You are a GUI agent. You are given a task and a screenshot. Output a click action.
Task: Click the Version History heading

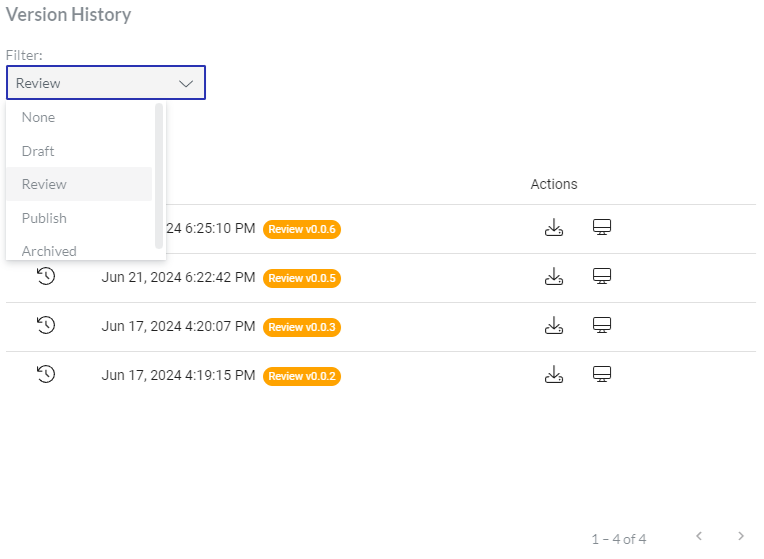pos(68,15)
